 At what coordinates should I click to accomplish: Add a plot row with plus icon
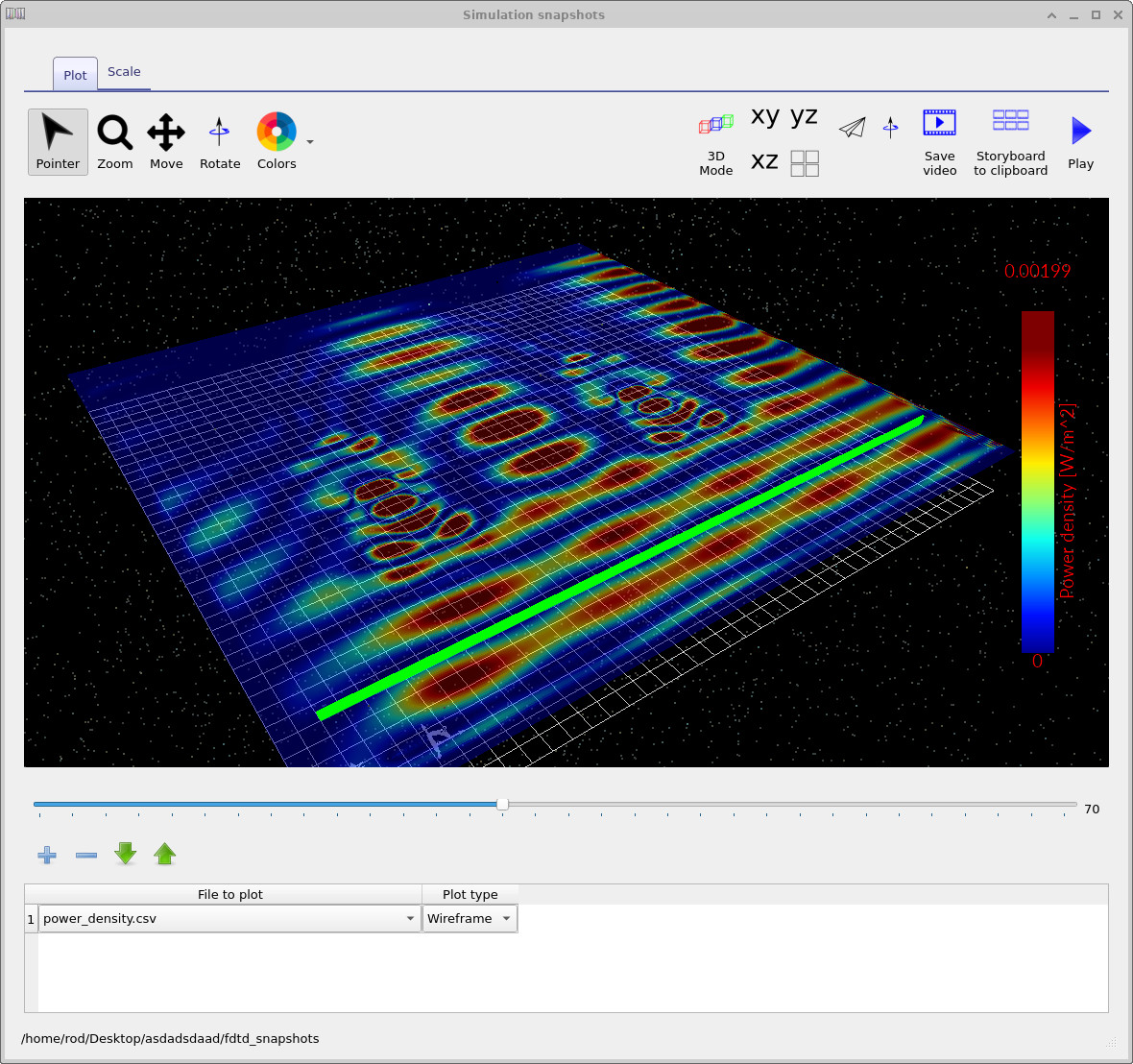(x=47, y=855)
